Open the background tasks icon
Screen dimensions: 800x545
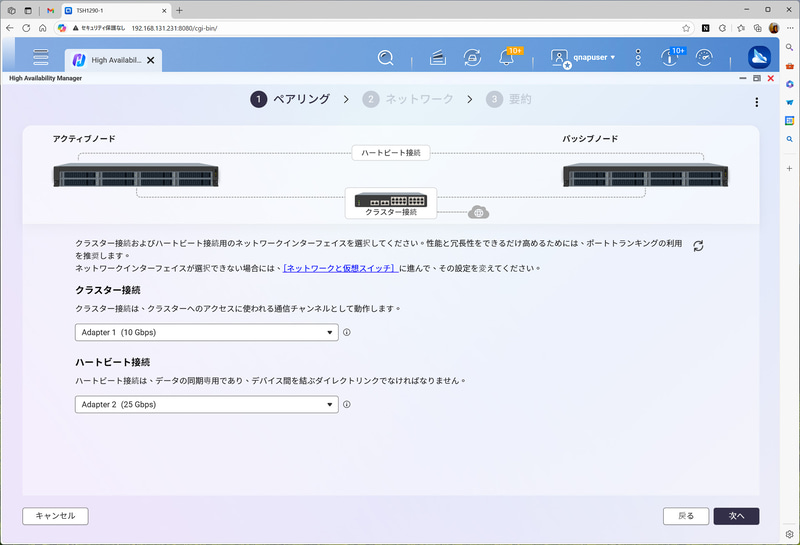pos(438,58)
